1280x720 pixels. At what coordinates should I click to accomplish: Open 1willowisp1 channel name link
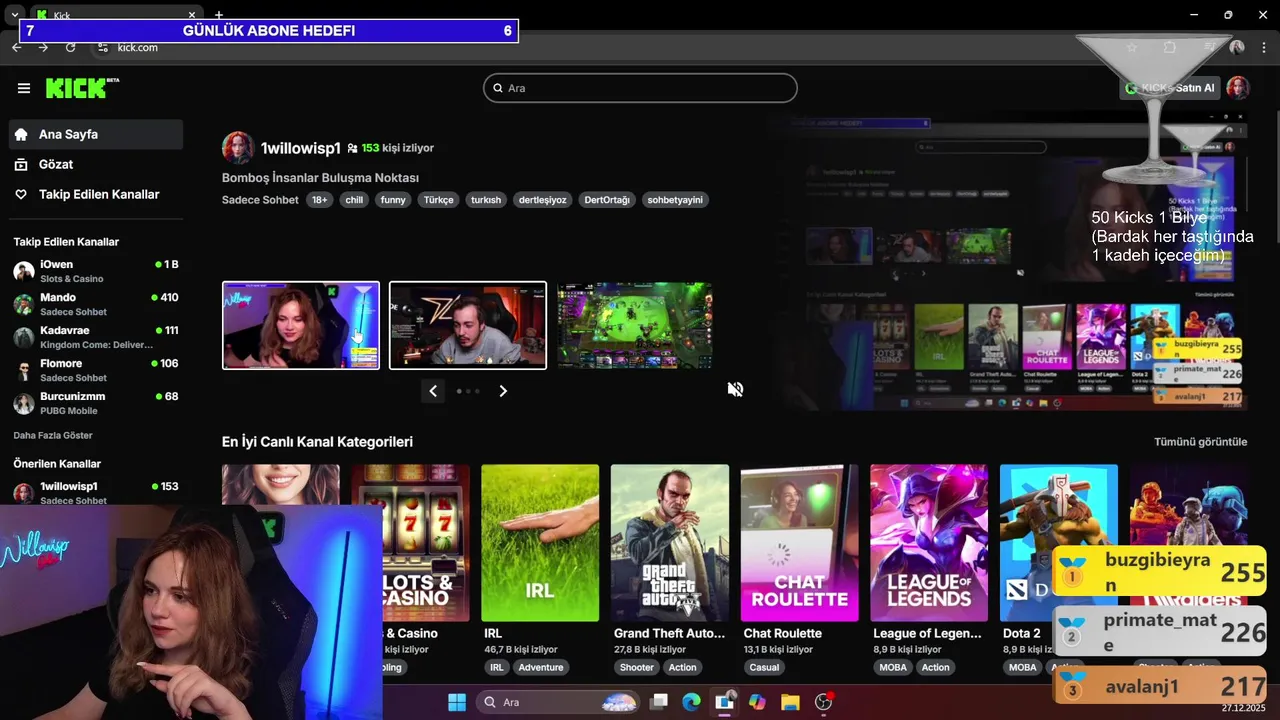point(301,148)
